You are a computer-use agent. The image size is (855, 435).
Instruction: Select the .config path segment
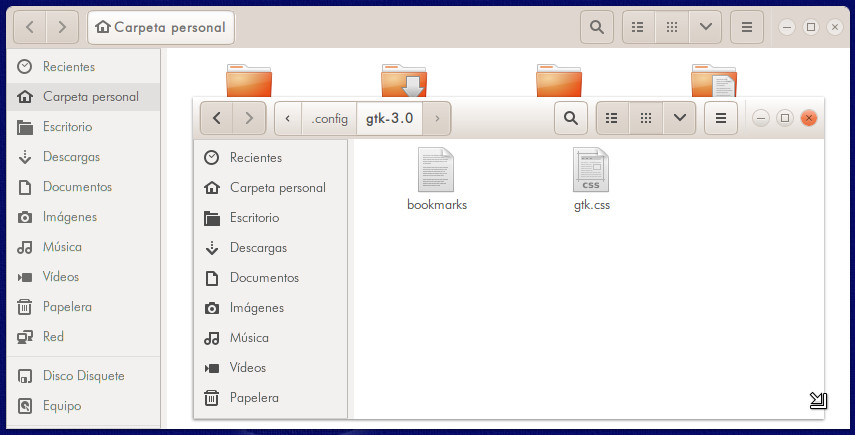[x=329, y=118]
